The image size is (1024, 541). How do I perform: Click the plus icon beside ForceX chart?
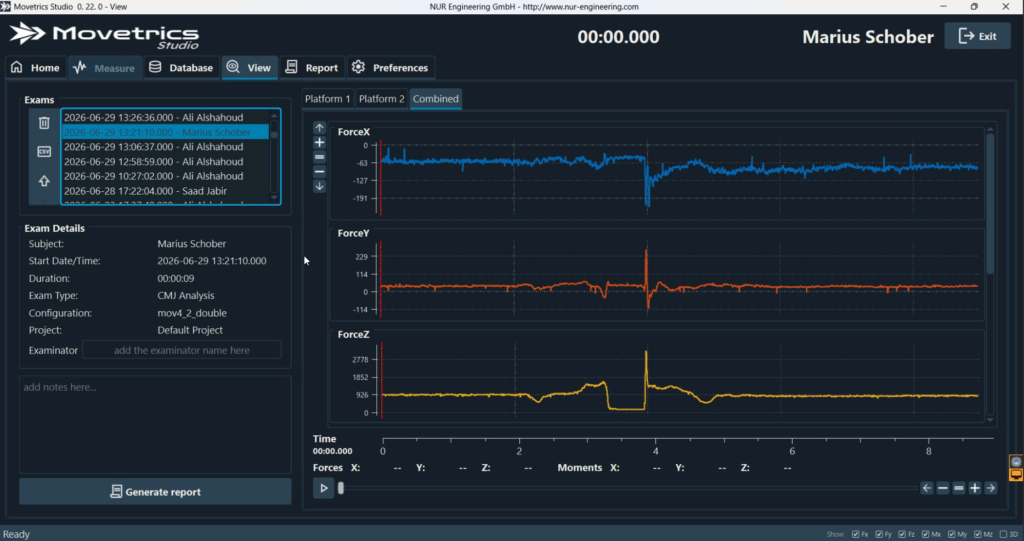[319, 142]
